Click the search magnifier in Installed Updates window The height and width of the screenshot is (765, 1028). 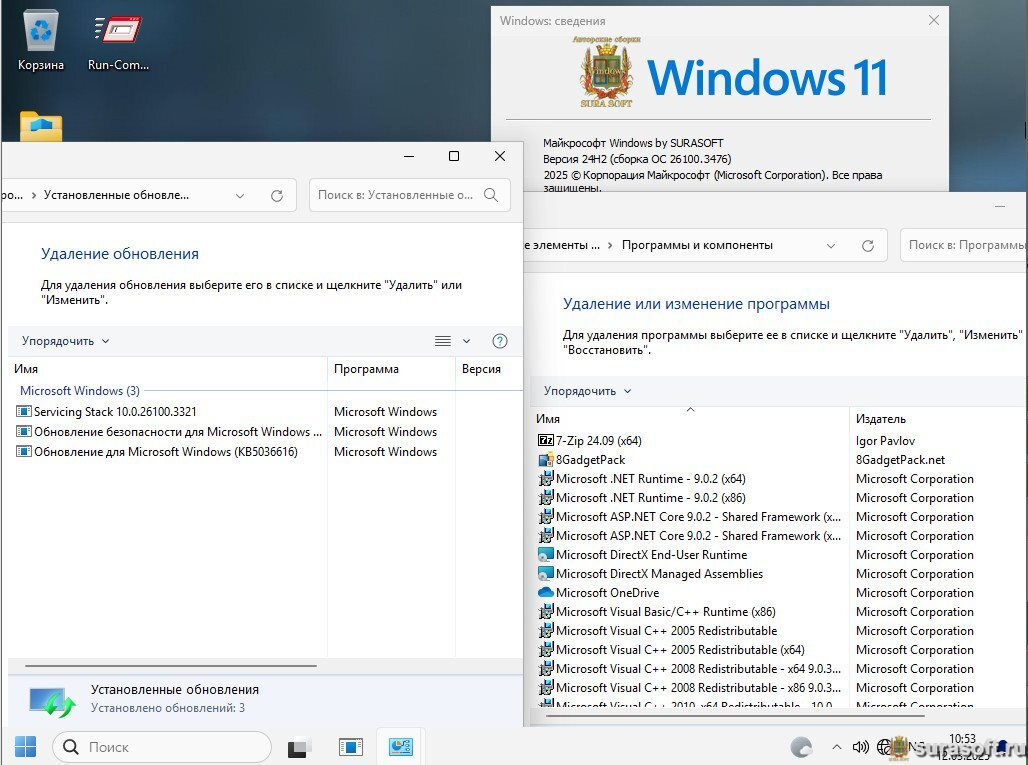click(490, 195)
